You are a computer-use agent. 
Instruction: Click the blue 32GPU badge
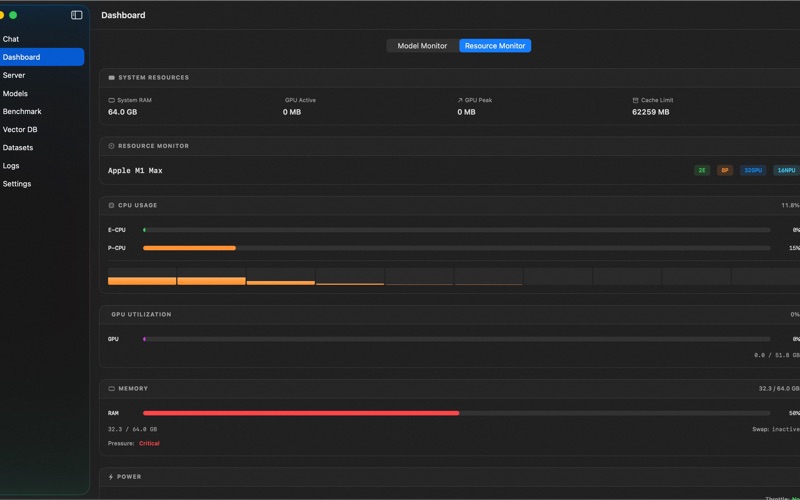coord(753,170)
